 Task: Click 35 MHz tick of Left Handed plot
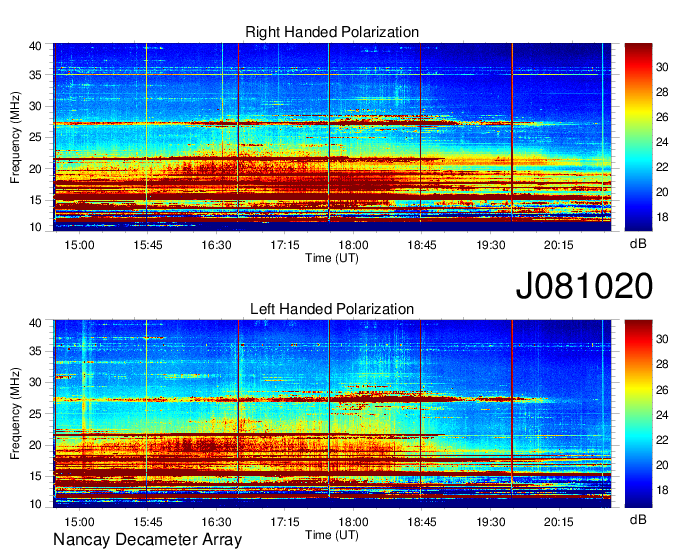[x=36, y=351]
